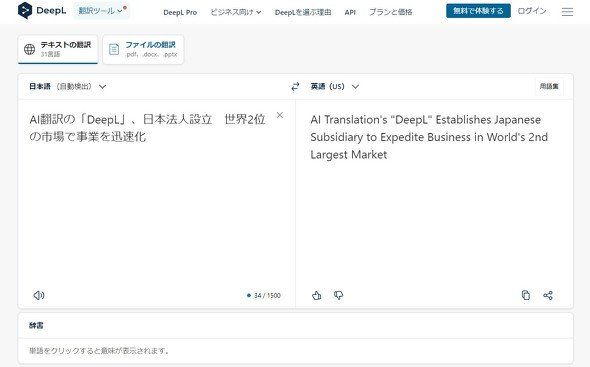This screenshot has width=590, height=367.
Task: Click the 無料で体験する button
Action: coord(478,11)
